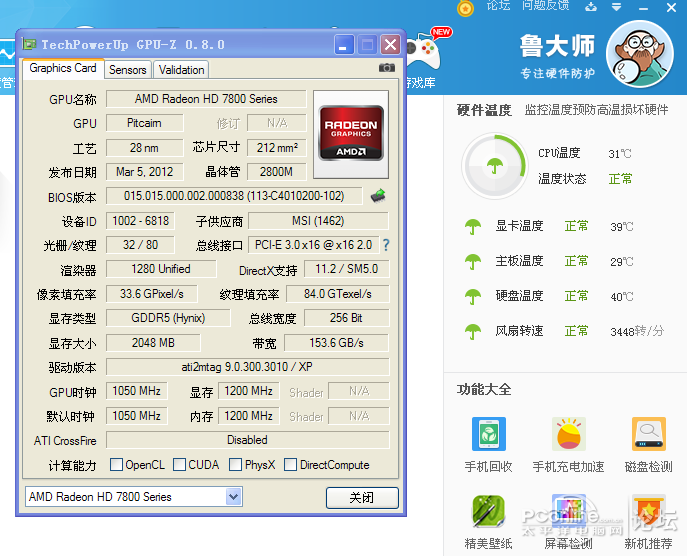
Task: Click the PCI-E 3.0 x16 bus interface value
Action: (x=313, y=245)
